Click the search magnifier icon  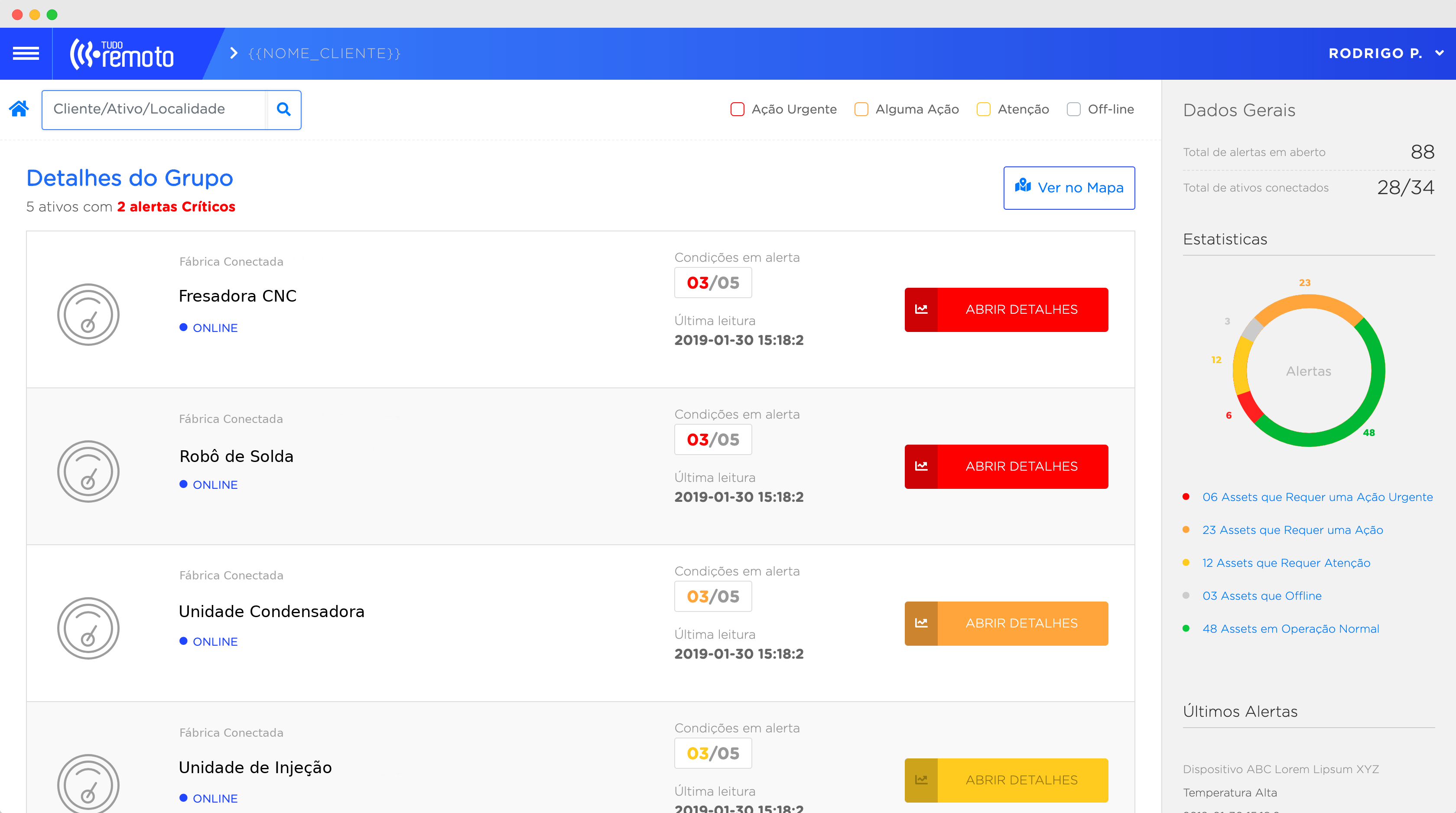[x=284, y=110]
